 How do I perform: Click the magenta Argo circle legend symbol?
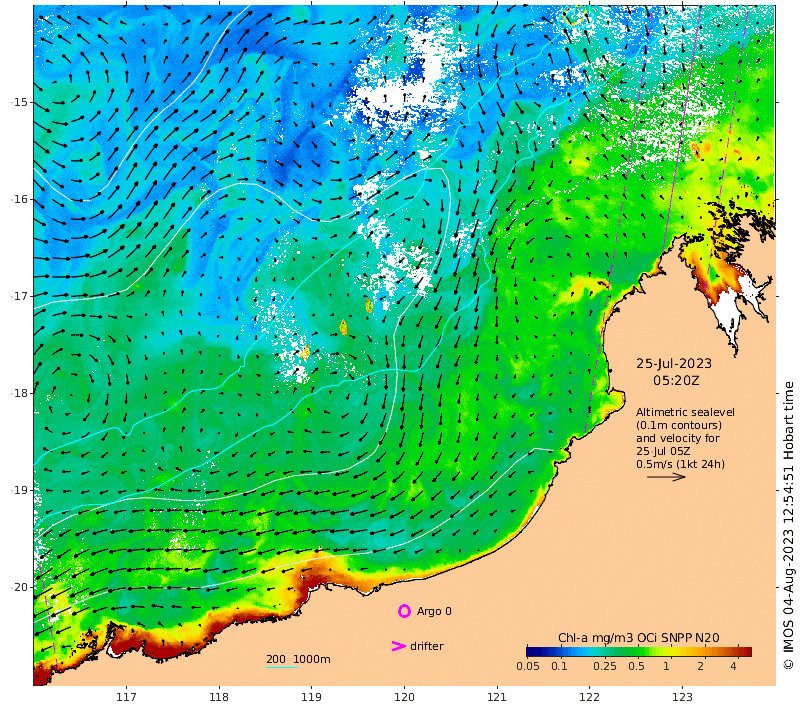click(404, 611)
